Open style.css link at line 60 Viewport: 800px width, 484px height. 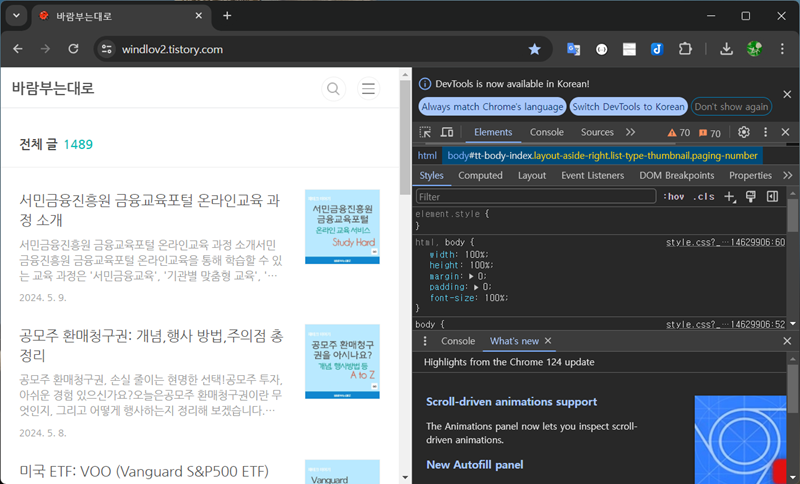coord(725,242)
